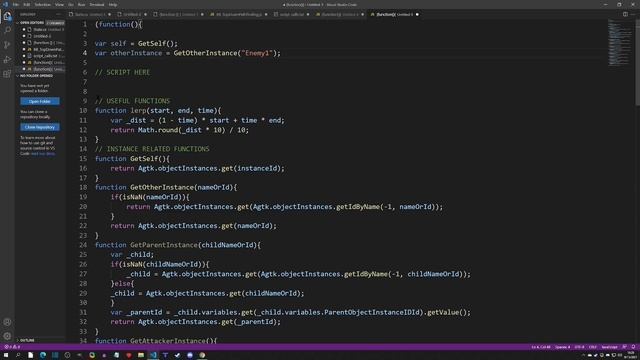Open the Manage gear icon

[x=7, y=336]
